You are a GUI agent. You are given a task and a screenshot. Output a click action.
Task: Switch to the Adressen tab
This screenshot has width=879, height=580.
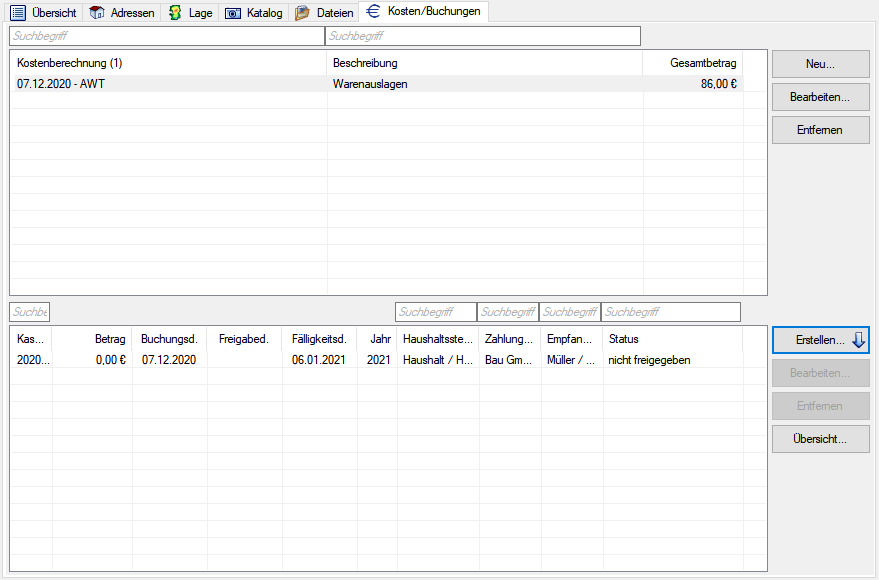[130, 13]
